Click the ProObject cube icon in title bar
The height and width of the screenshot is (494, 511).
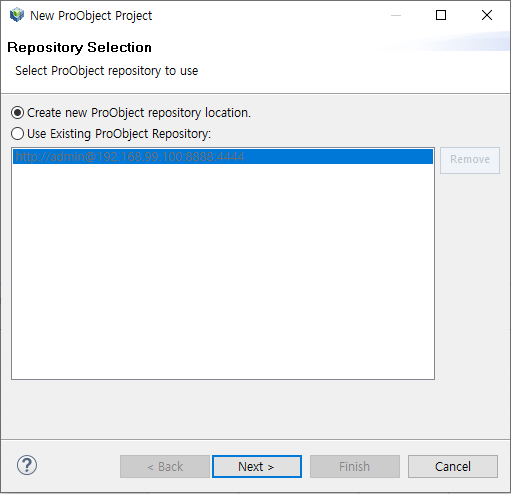coord(17,15)
